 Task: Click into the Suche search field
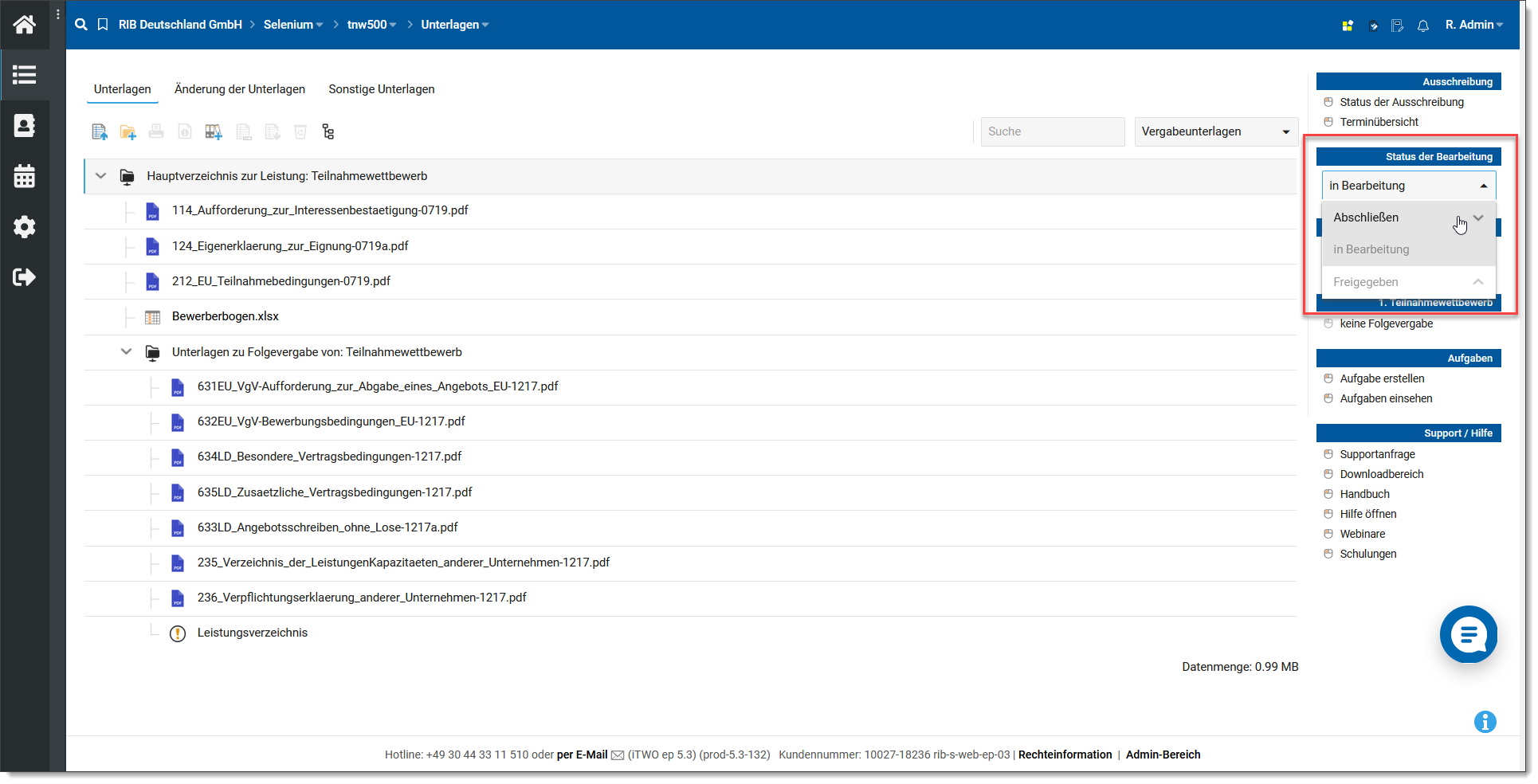point(1052,131)
